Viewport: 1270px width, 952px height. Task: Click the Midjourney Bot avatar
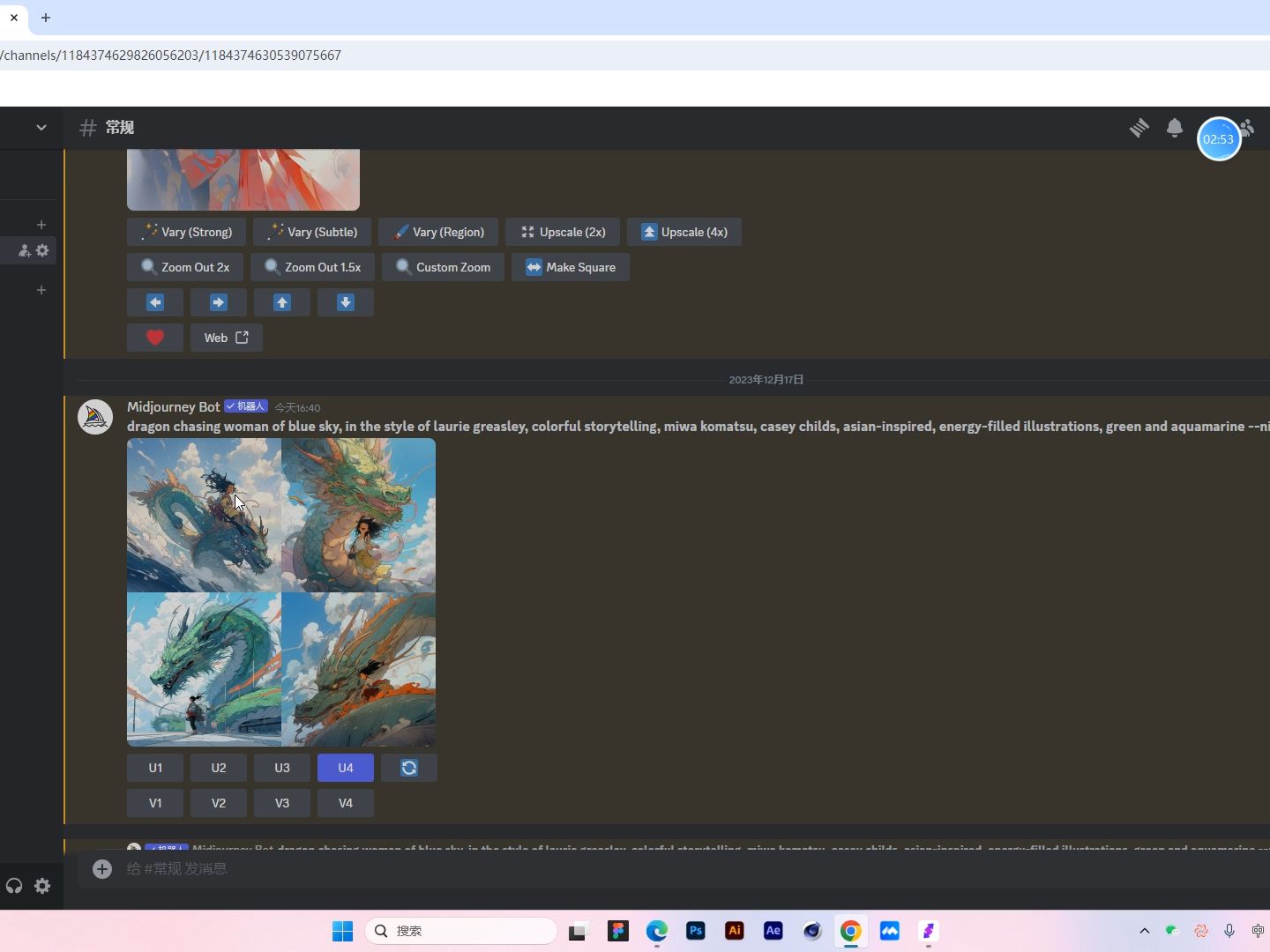pos(95,417)
